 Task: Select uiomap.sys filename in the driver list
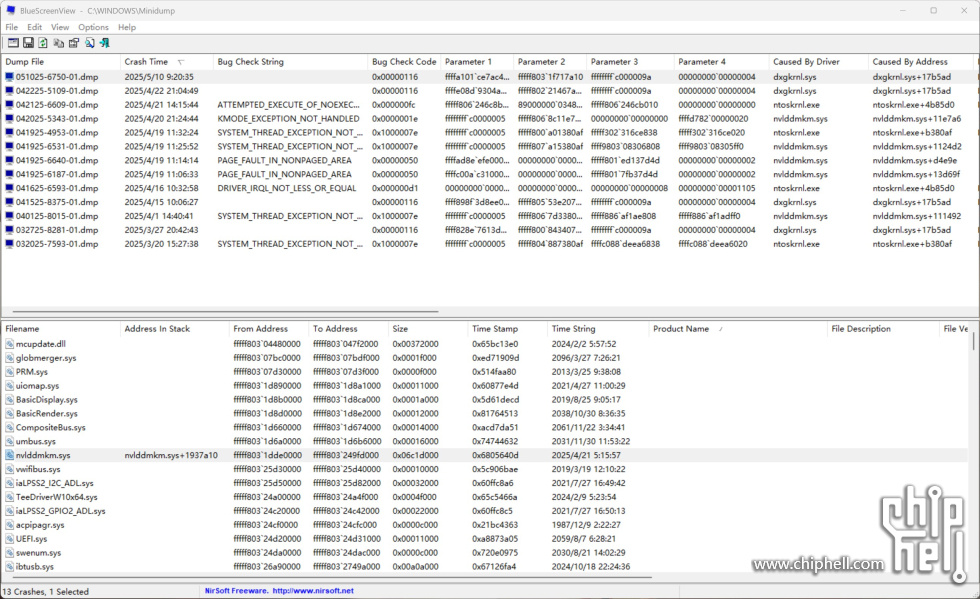(x=40, y=386)
